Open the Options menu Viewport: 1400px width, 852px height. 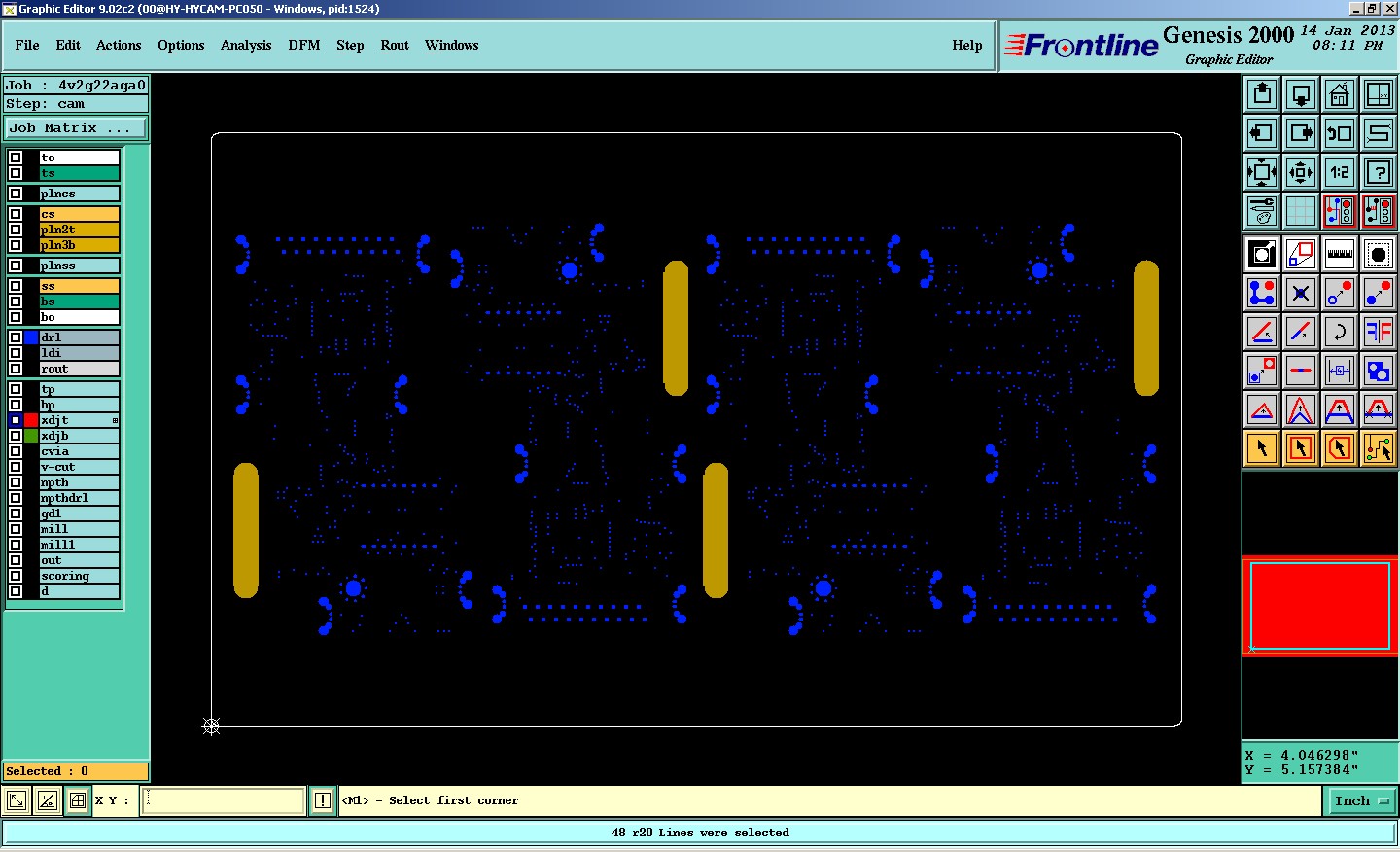click(181, 46)
